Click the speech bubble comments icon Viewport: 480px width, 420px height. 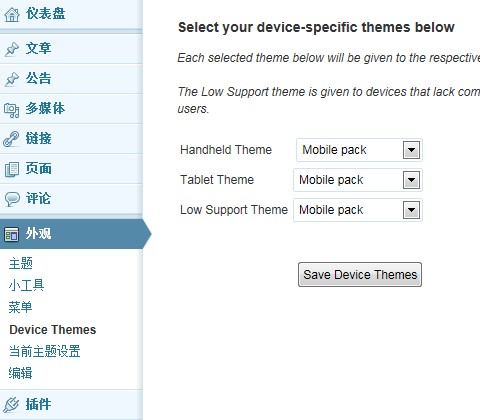click(x=12, y=199)
